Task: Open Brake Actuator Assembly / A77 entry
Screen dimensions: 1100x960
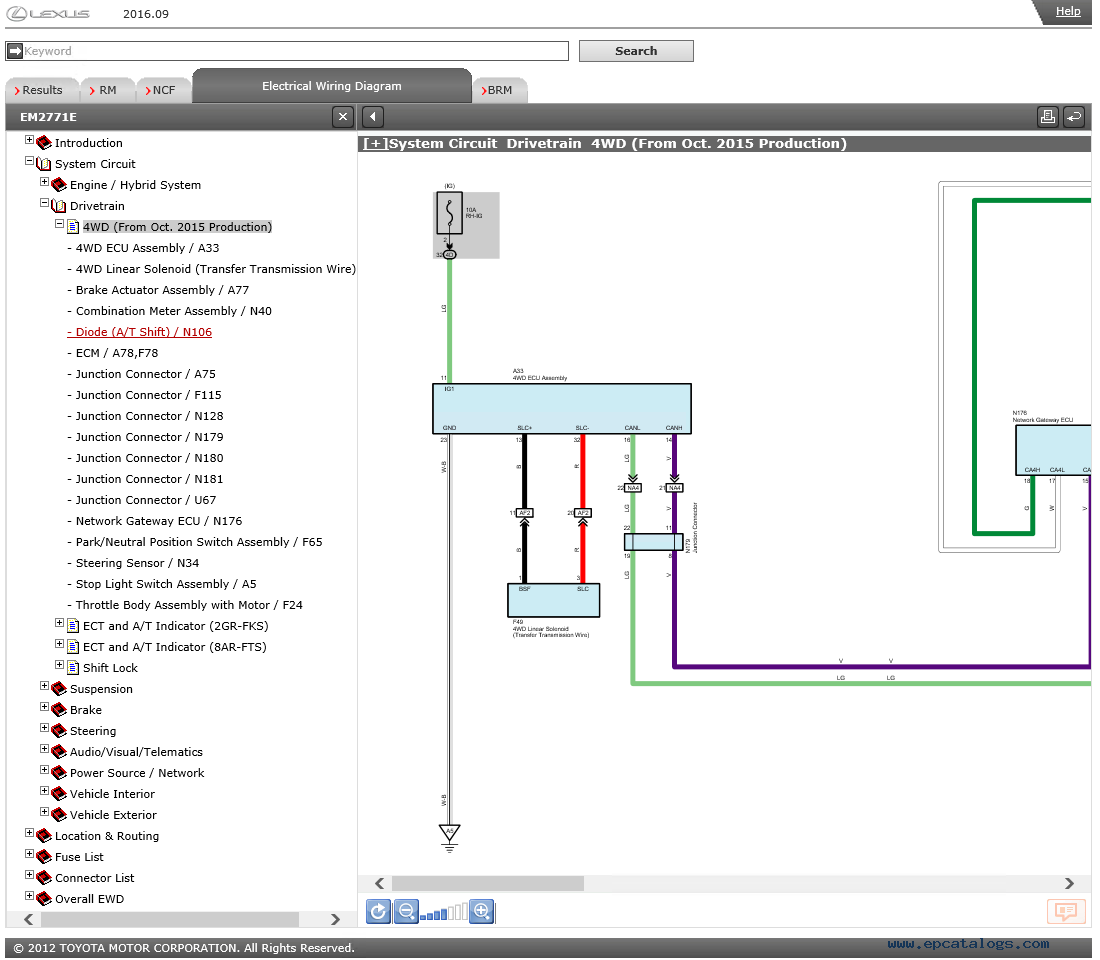Action: point(162,290)
